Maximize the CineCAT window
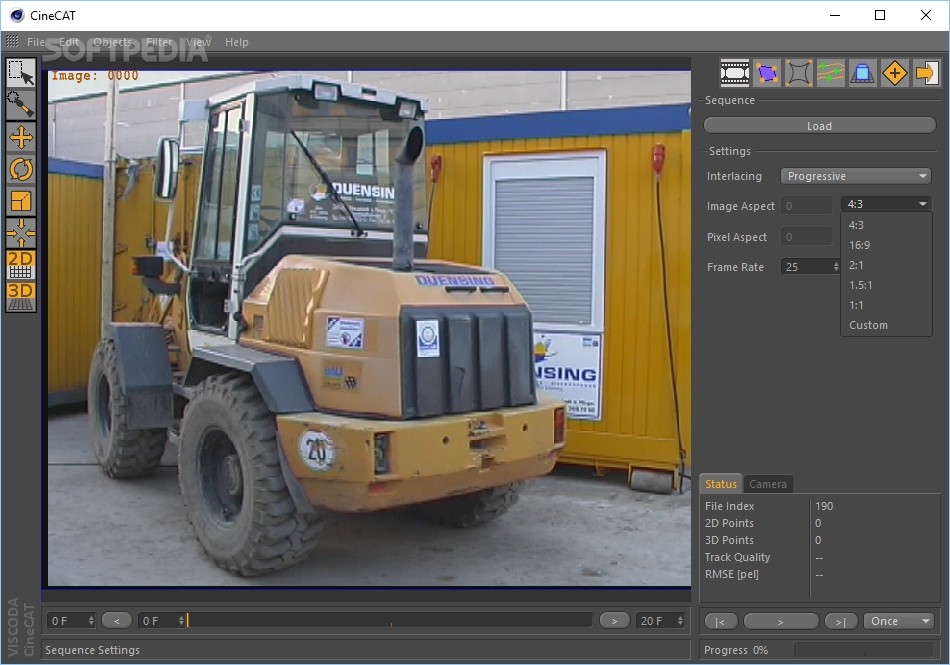This screenshot has height=665, width=950. point(880,15)
